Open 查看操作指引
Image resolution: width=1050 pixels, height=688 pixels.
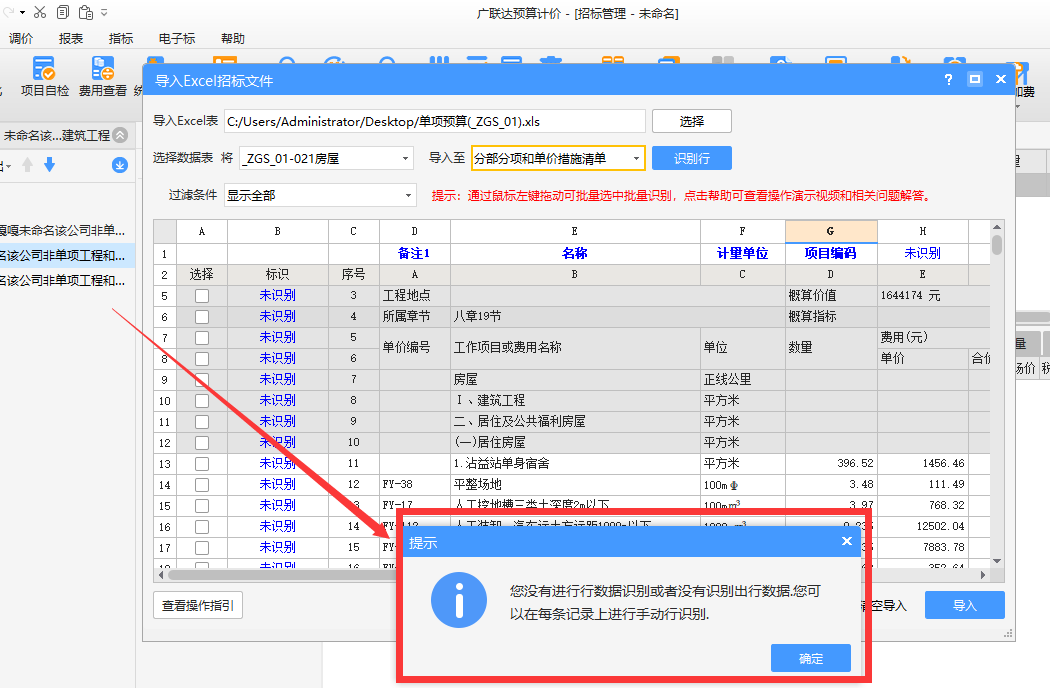click(x=198, y=605)
